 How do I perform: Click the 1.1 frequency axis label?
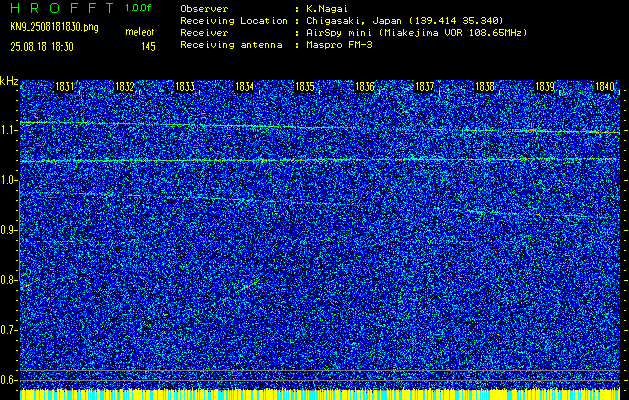[8, 130]
